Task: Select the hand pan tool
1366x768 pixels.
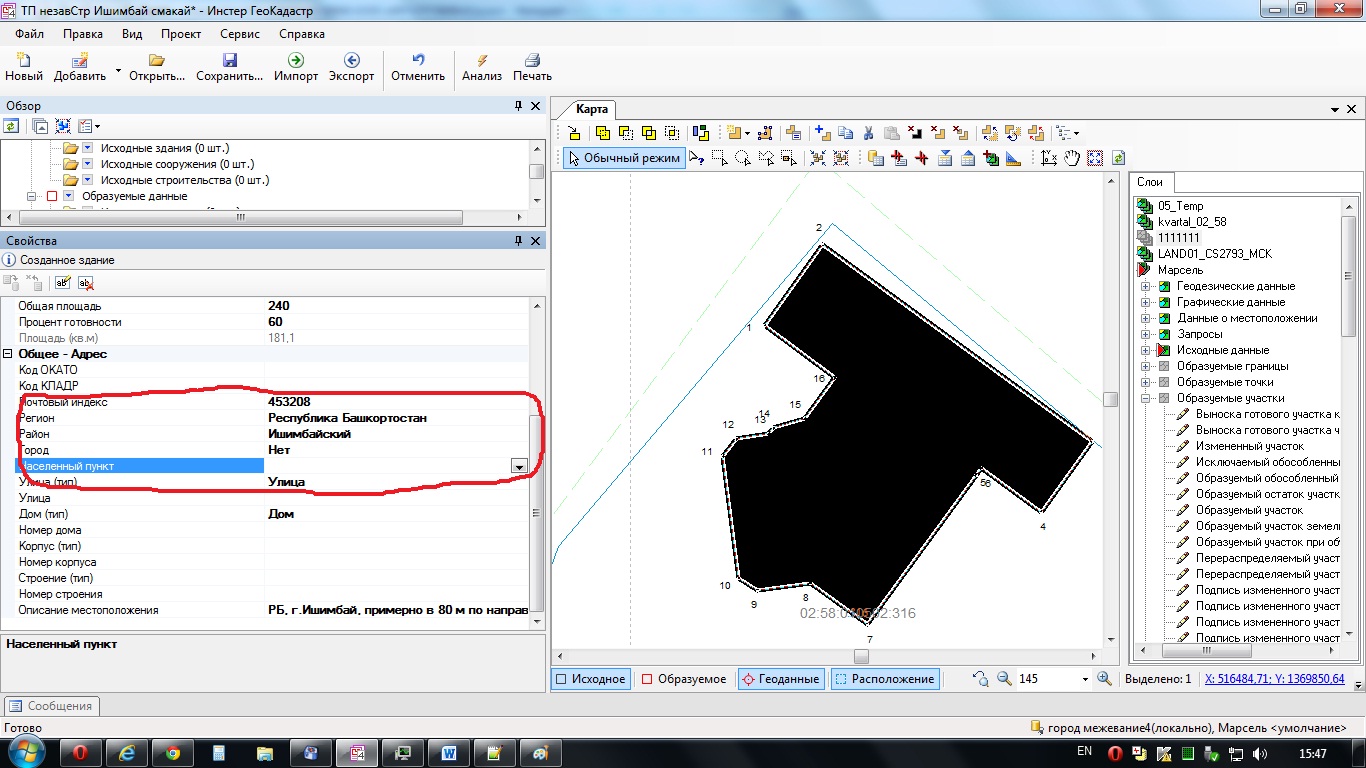Action: 1072,158
